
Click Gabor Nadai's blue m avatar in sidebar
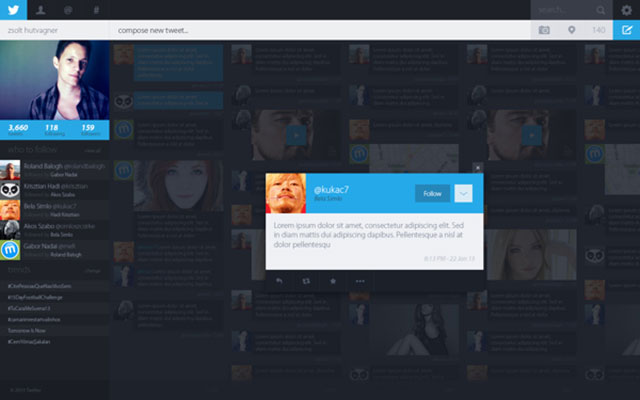pyautogui.click(x=10, y=250)
